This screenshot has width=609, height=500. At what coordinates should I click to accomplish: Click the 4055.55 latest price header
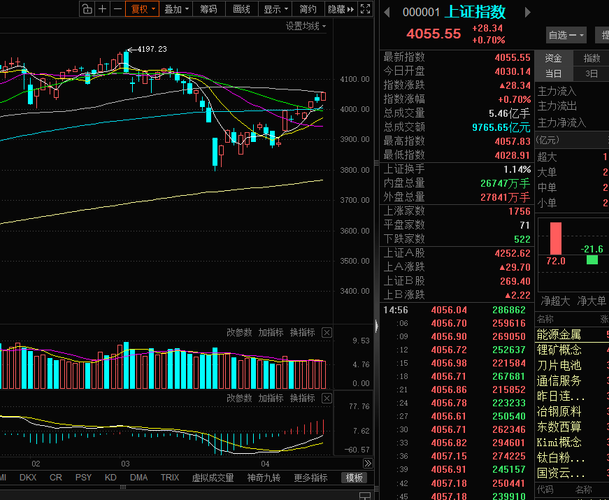433,34
